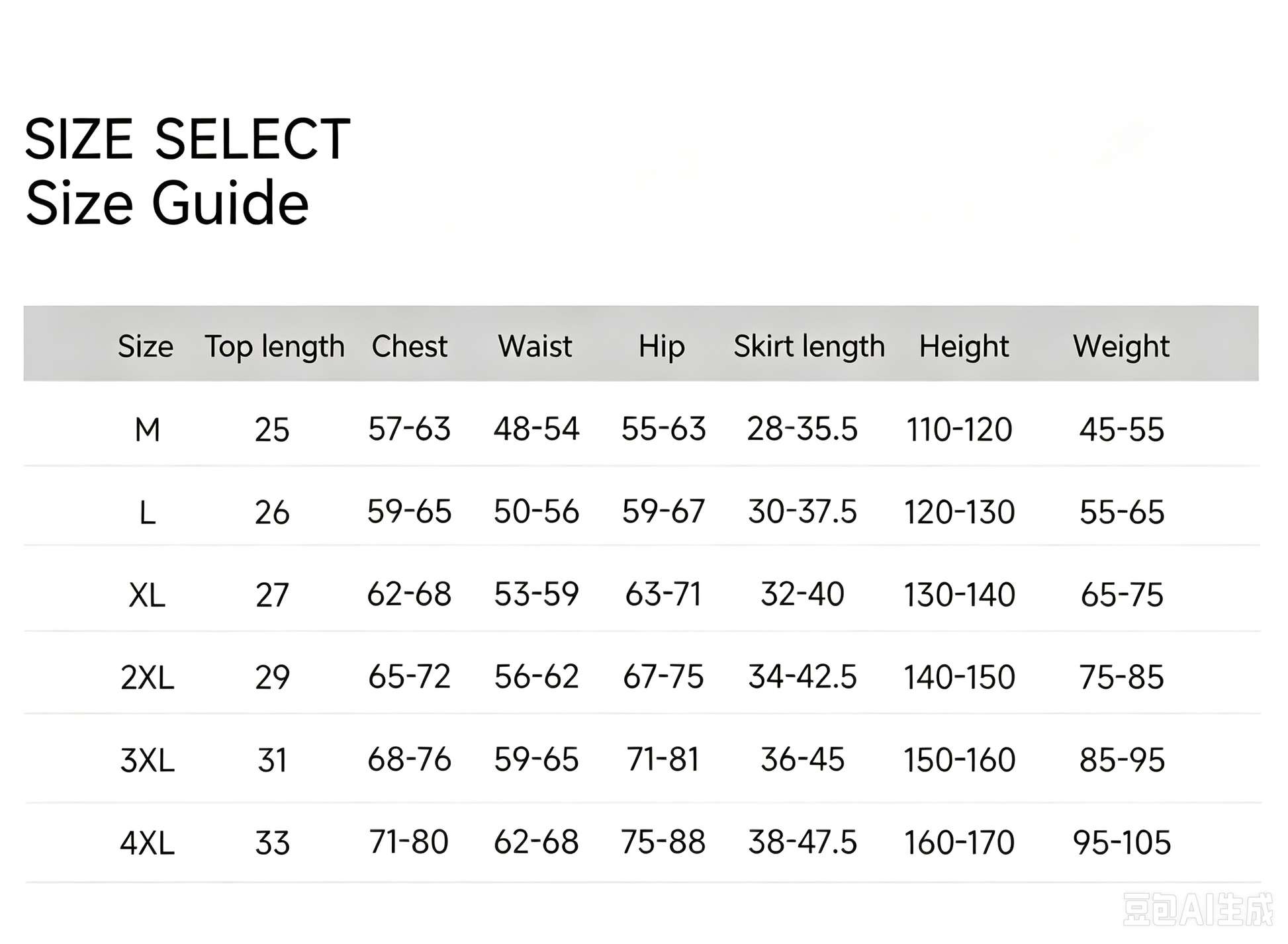The height and width of the screenshot is (944, 1288).
Task: Click the Hip column header
Action: [x=661, y=347]
